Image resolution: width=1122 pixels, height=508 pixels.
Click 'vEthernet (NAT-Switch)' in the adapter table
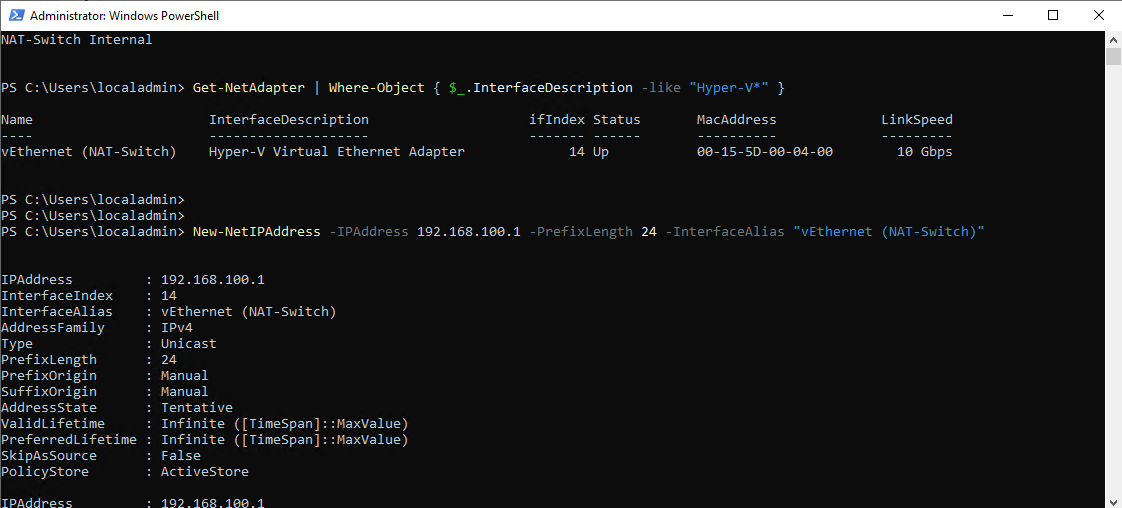point(89,152)
